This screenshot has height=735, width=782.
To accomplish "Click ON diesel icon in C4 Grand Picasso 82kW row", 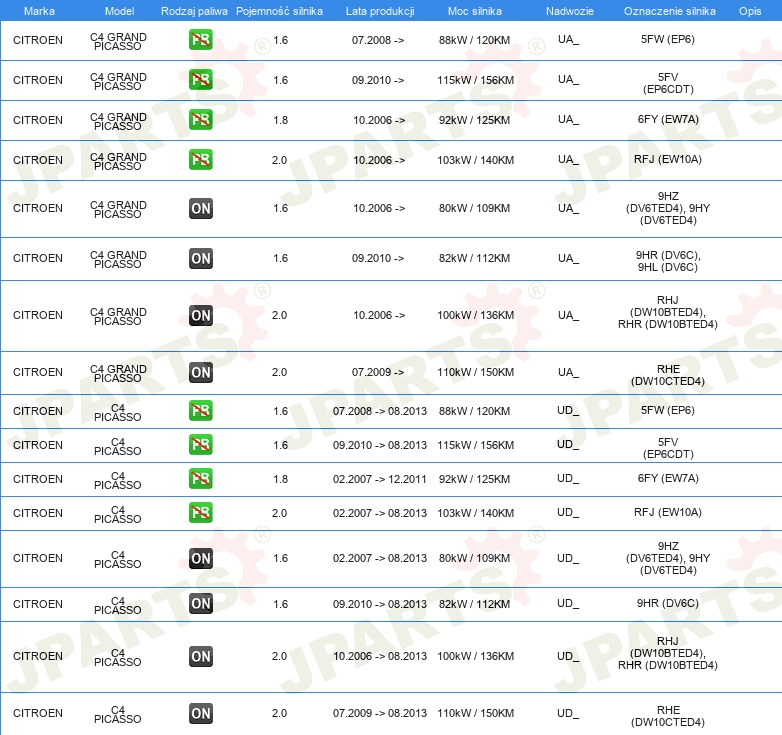I will (201, 258).
